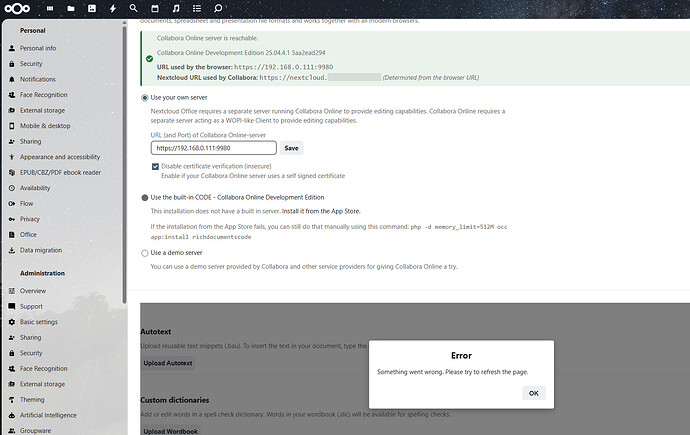Click the Appearance and accessibility figure icon
Viewport: 690px width, 435px height.
(x=12, y=157)
